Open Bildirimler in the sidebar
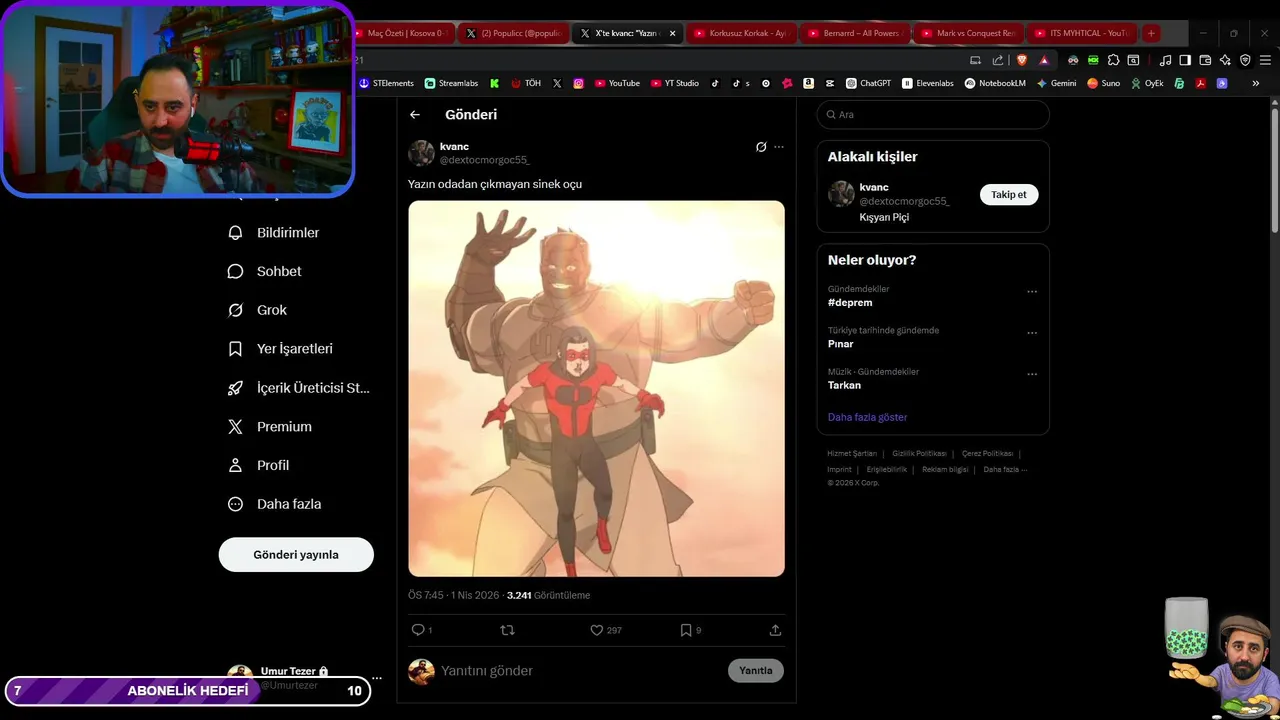1280x720 pixels. click(274, 233)
